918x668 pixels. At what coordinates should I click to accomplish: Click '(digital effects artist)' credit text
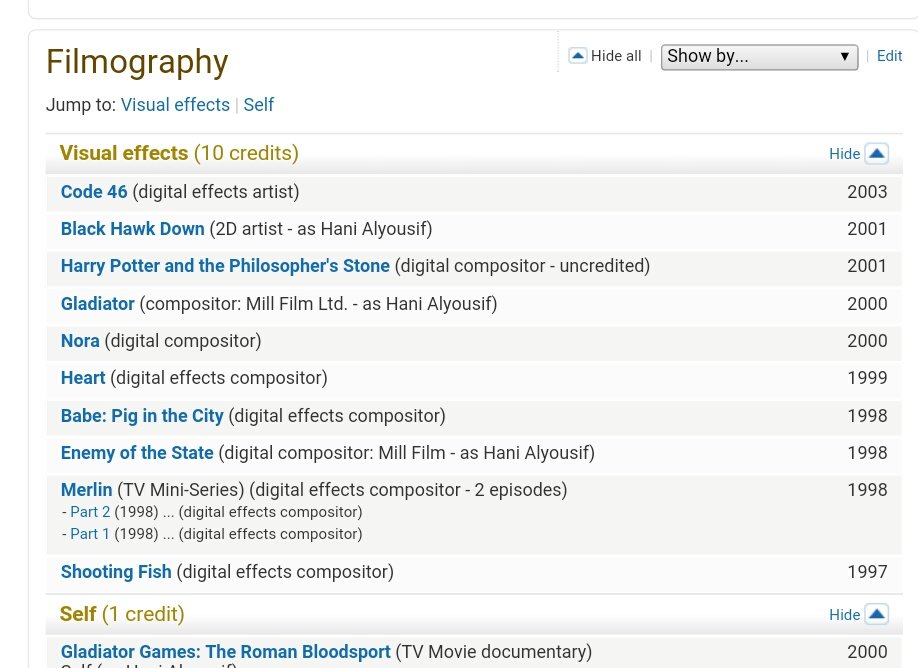click(216, 192)
